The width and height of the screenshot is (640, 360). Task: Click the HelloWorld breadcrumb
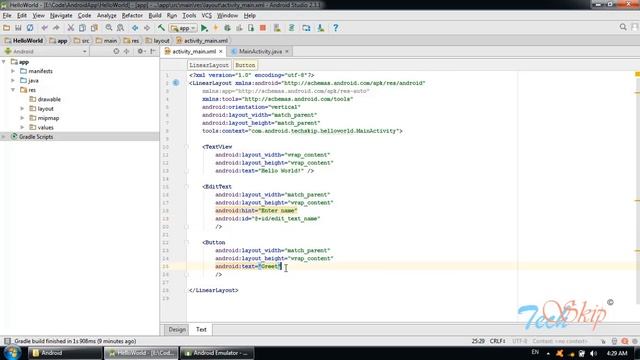tap(24, 41)
